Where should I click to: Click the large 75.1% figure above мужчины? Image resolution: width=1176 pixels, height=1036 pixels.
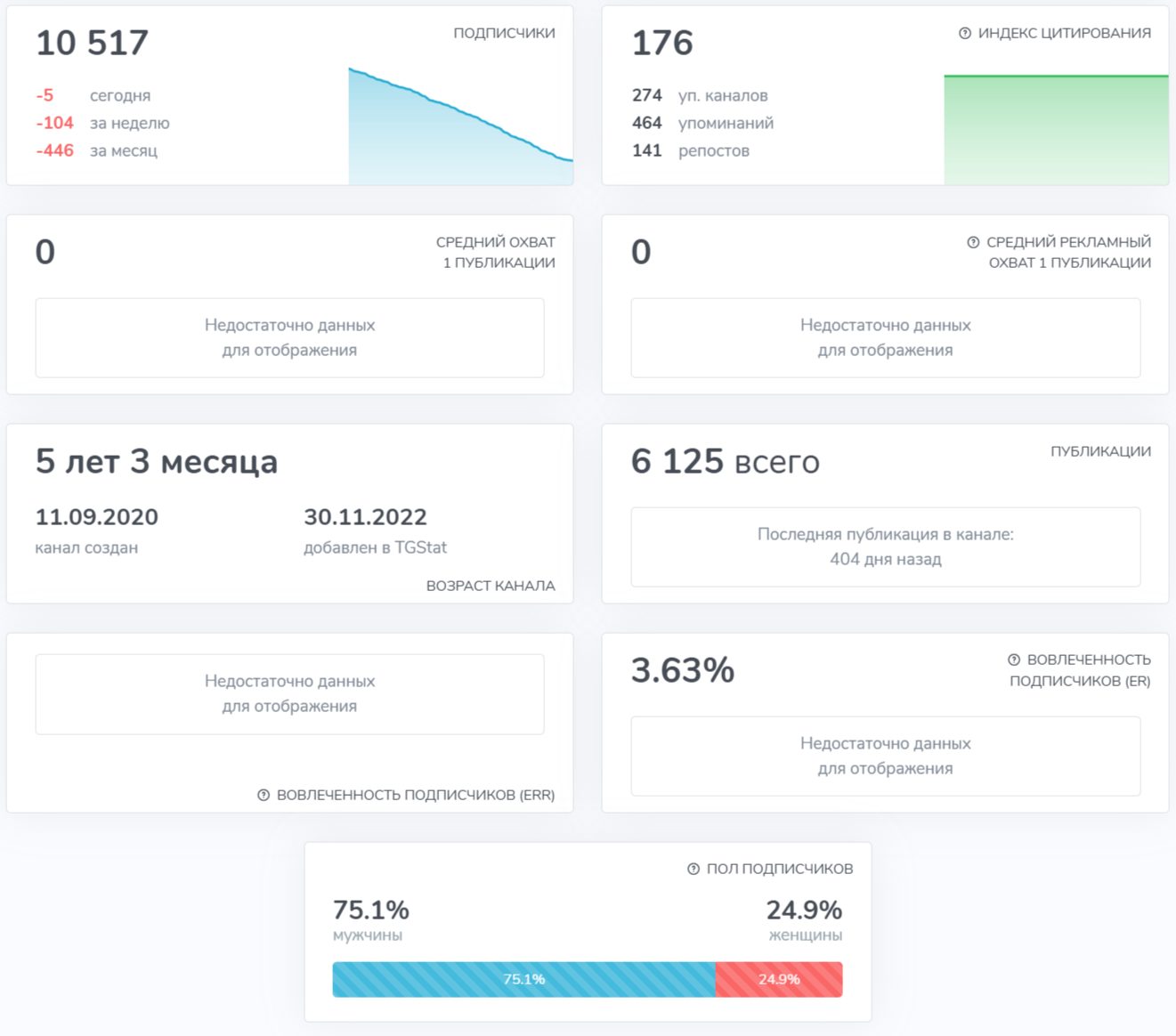371,910
